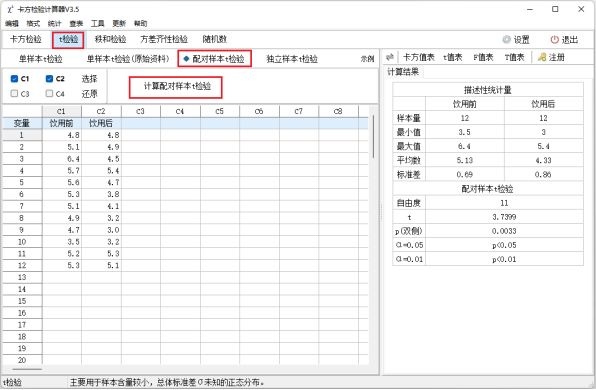Click the C2 column header
The image size is (596, 390).
coord(101,111)
